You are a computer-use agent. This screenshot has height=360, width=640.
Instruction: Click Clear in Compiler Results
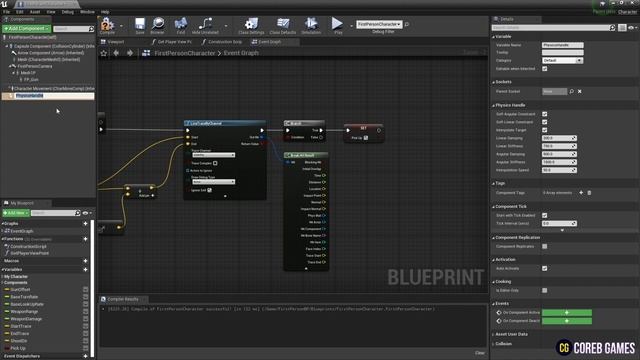[x=480, y=353]
